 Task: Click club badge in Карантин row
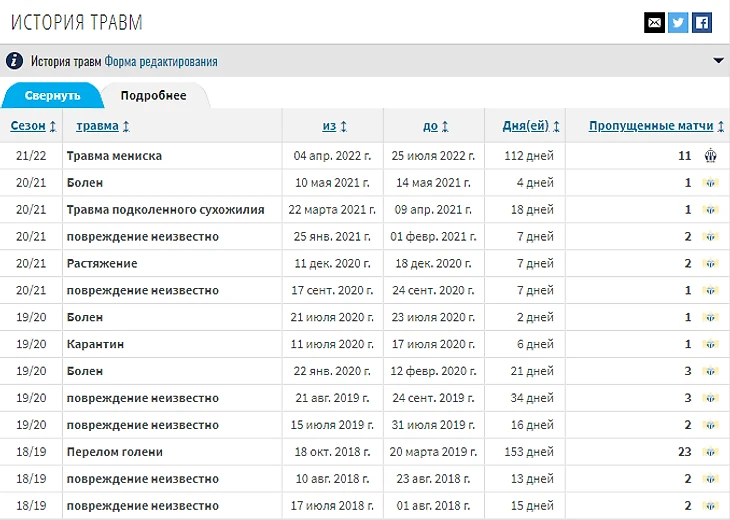tap(711, 344)
